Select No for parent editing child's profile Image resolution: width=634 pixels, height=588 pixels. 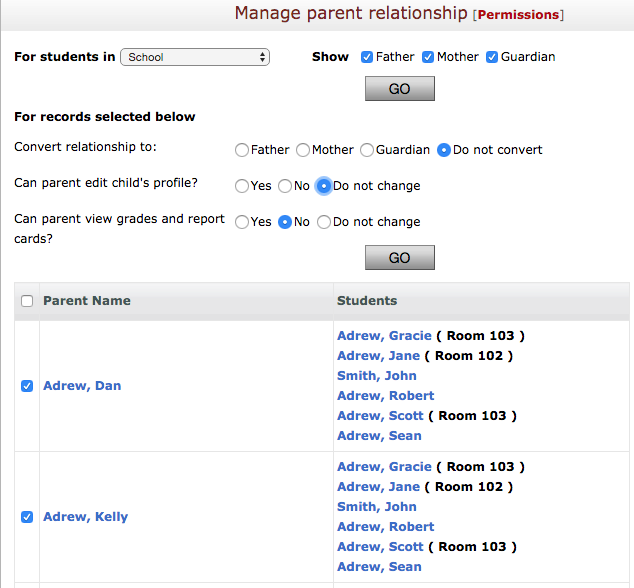[x=285, y=186]
